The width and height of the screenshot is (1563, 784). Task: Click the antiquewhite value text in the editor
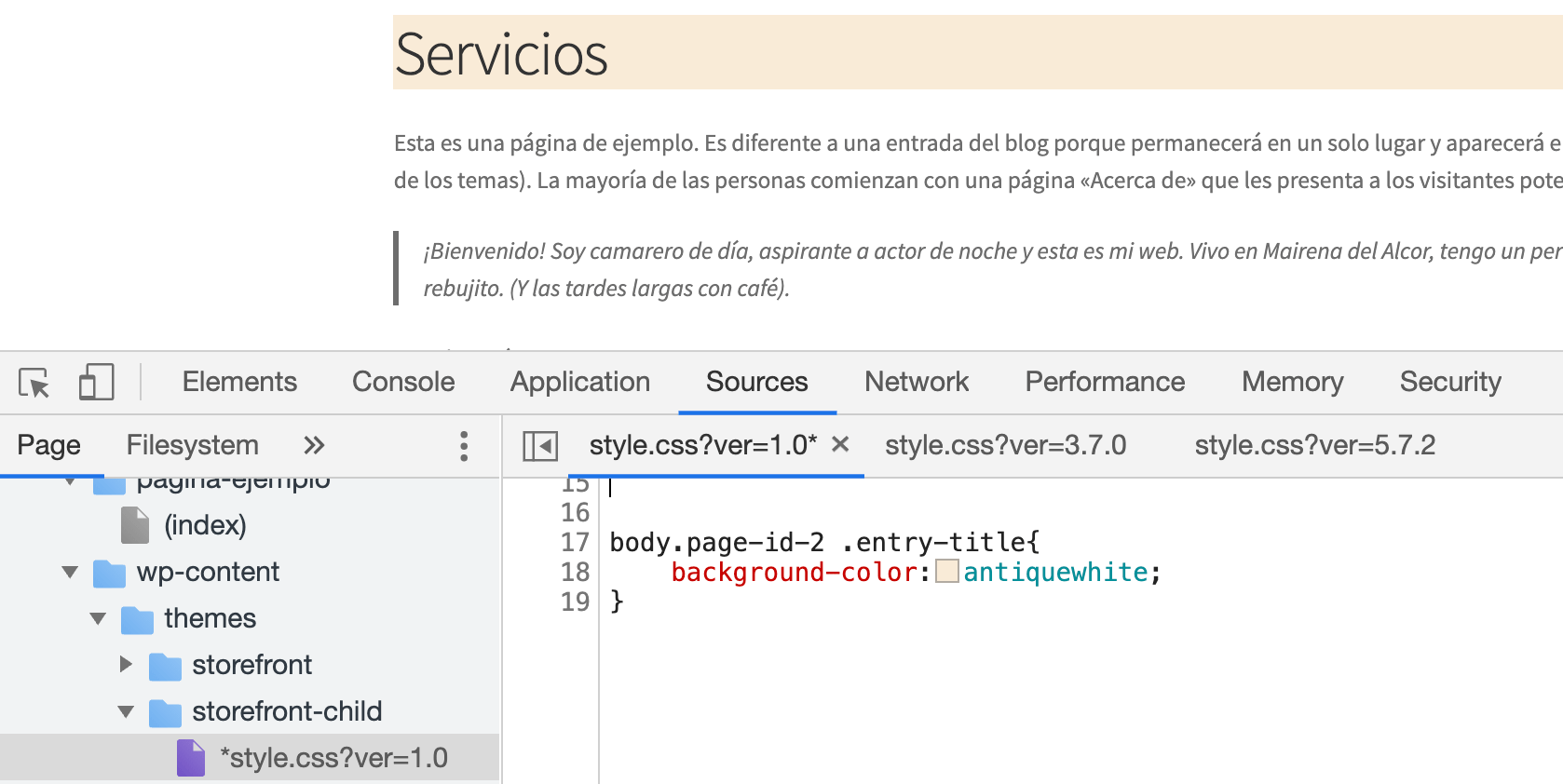[x=1055, y=572]
